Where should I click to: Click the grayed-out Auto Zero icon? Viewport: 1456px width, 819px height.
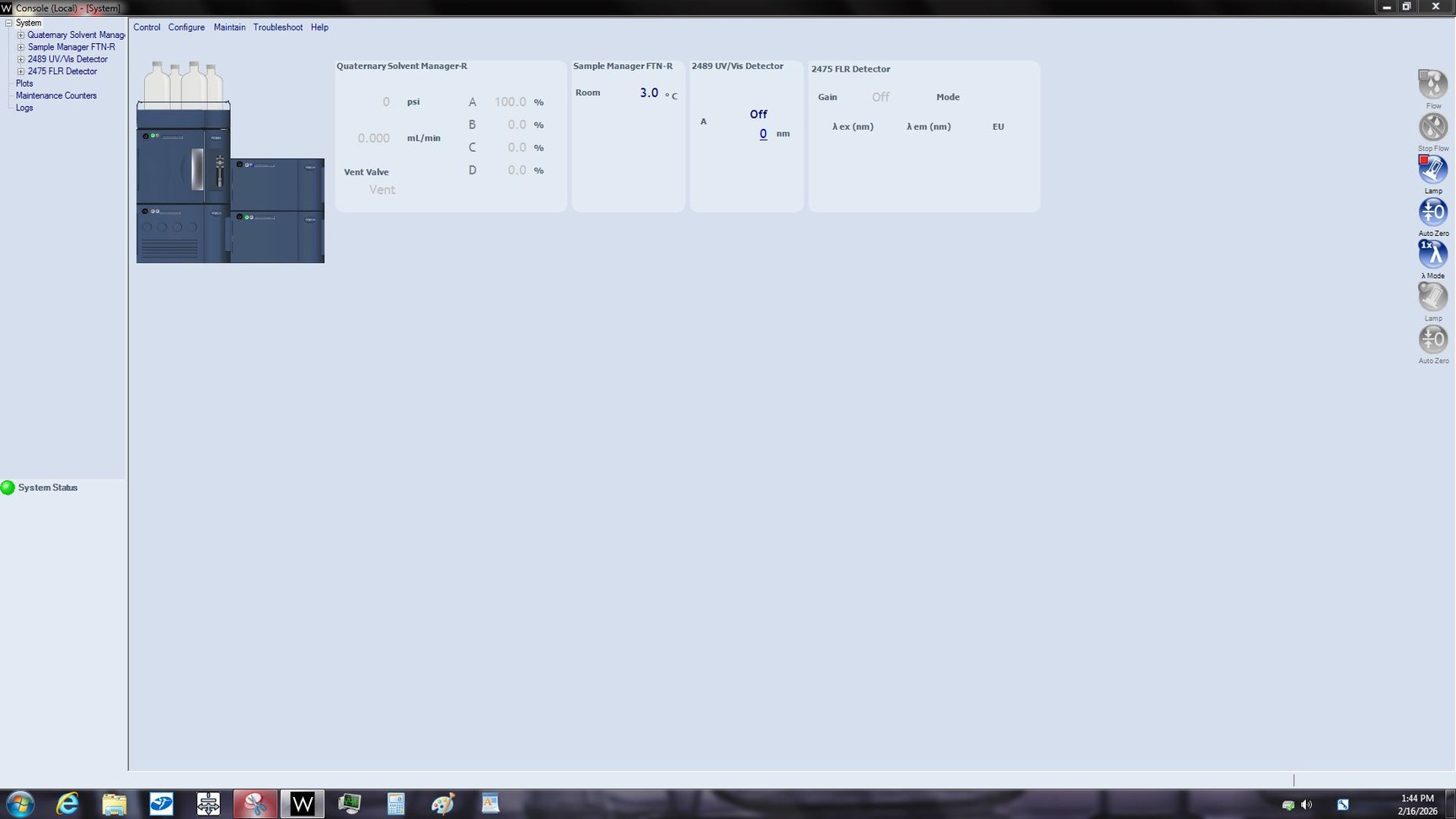pyautogui.click(x=1432, y=340)
